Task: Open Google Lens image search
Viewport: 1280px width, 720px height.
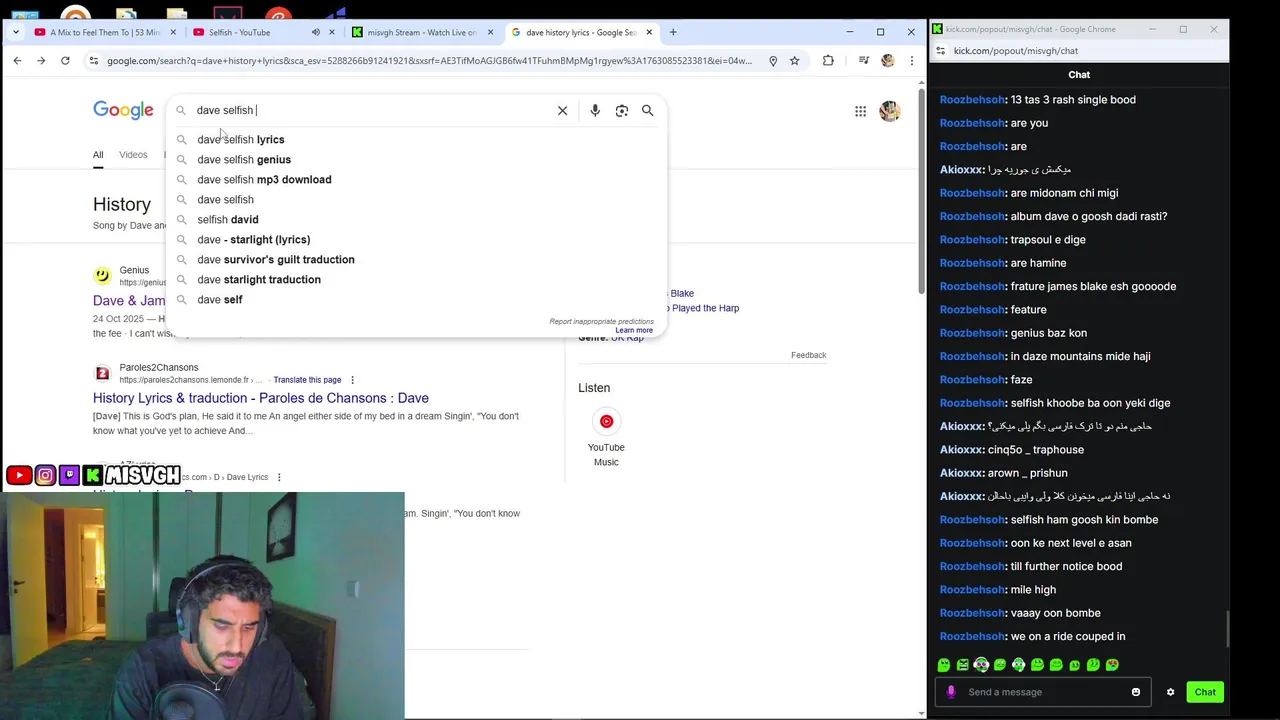Action: (x=622, y=110)
